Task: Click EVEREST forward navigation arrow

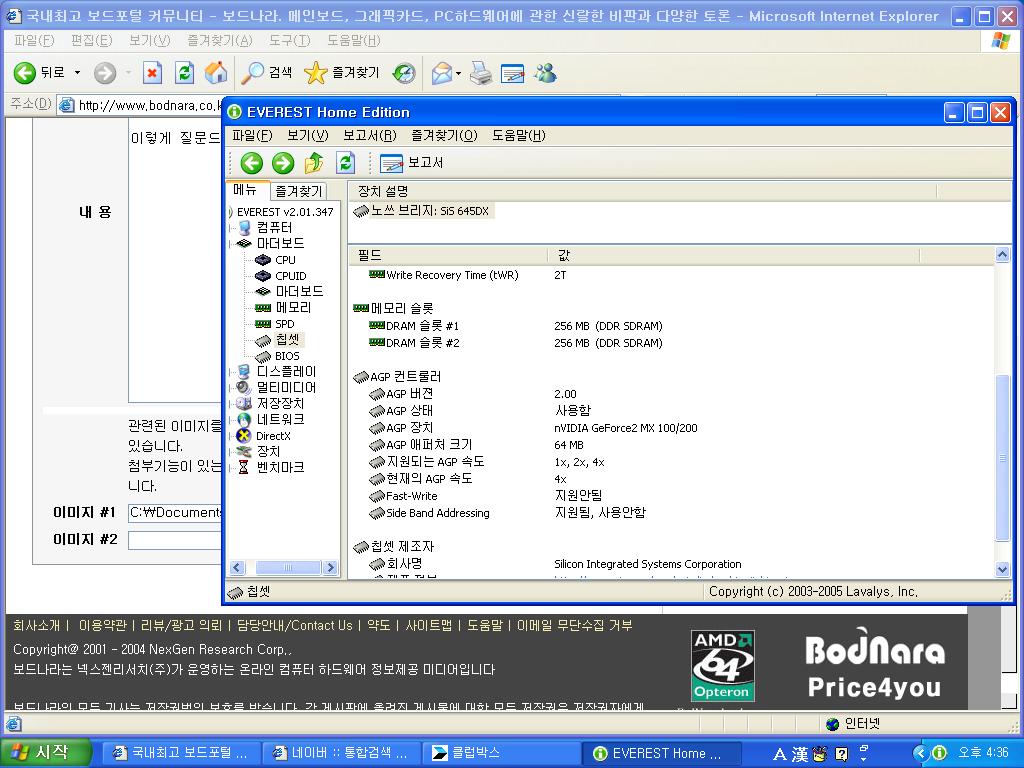Action: pyautogui.click(x=283, y=163)
